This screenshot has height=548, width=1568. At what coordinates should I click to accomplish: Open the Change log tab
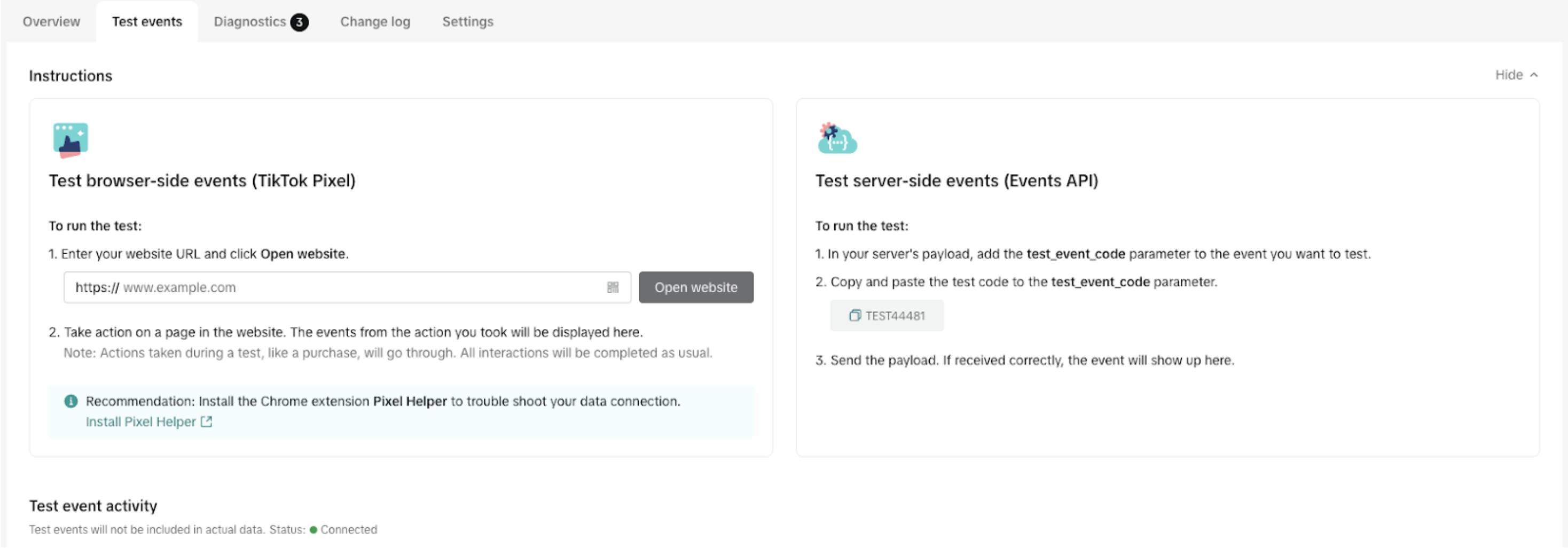[x=375, y=21]
